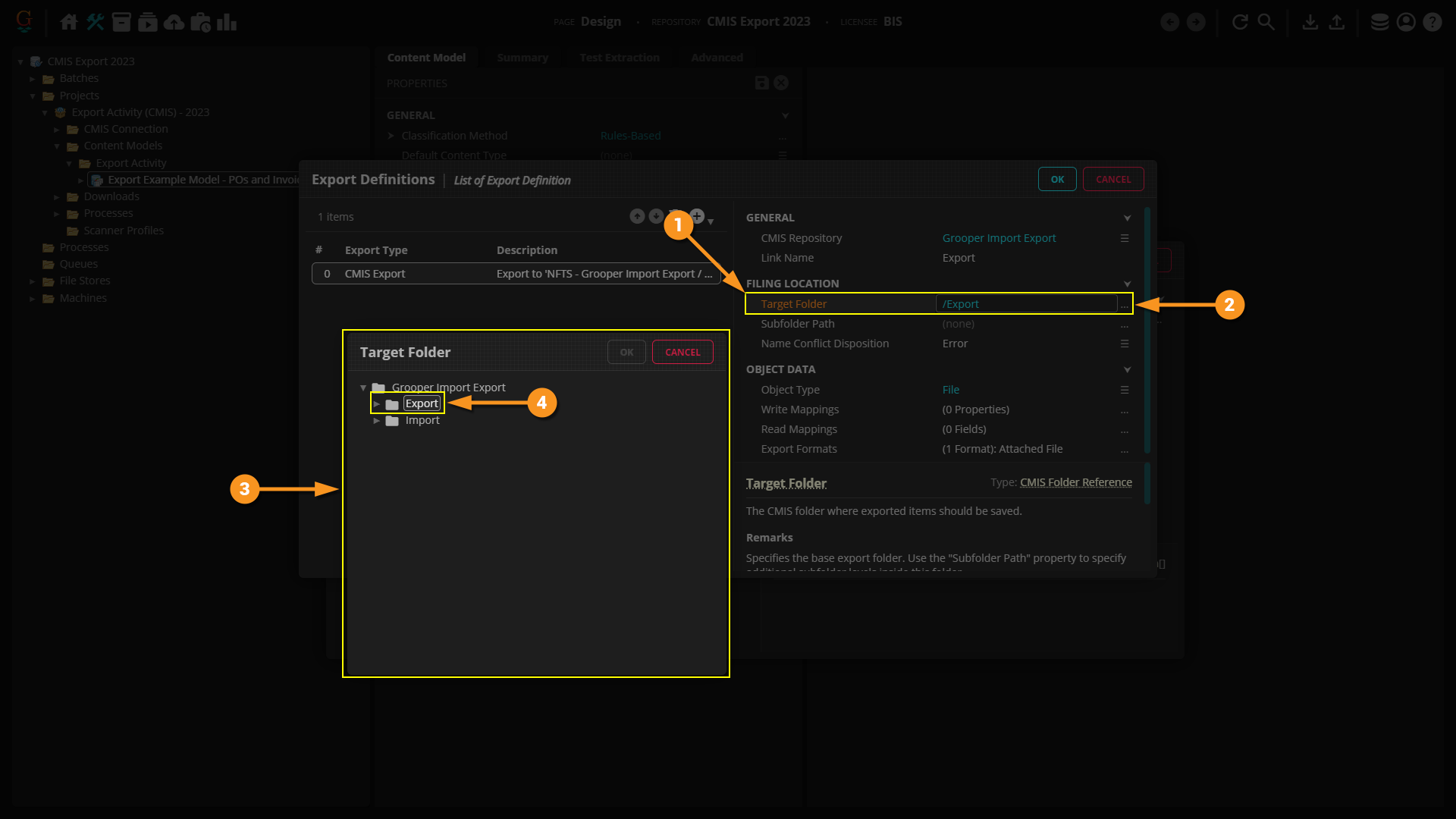Click Cancel in Target Folder dialog
The height and width of the screenshot is (819, 1456).
[682, 352]
